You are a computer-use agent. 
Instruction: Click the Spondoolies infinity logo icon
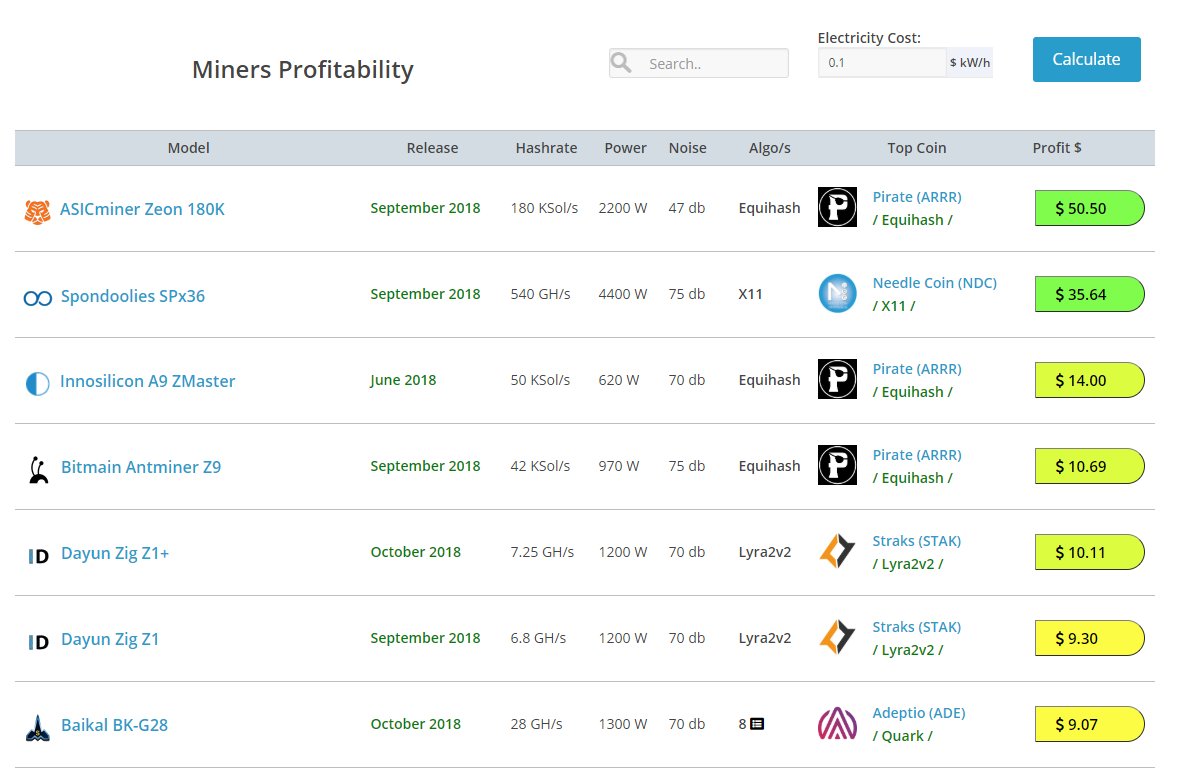tap(38, 298)
